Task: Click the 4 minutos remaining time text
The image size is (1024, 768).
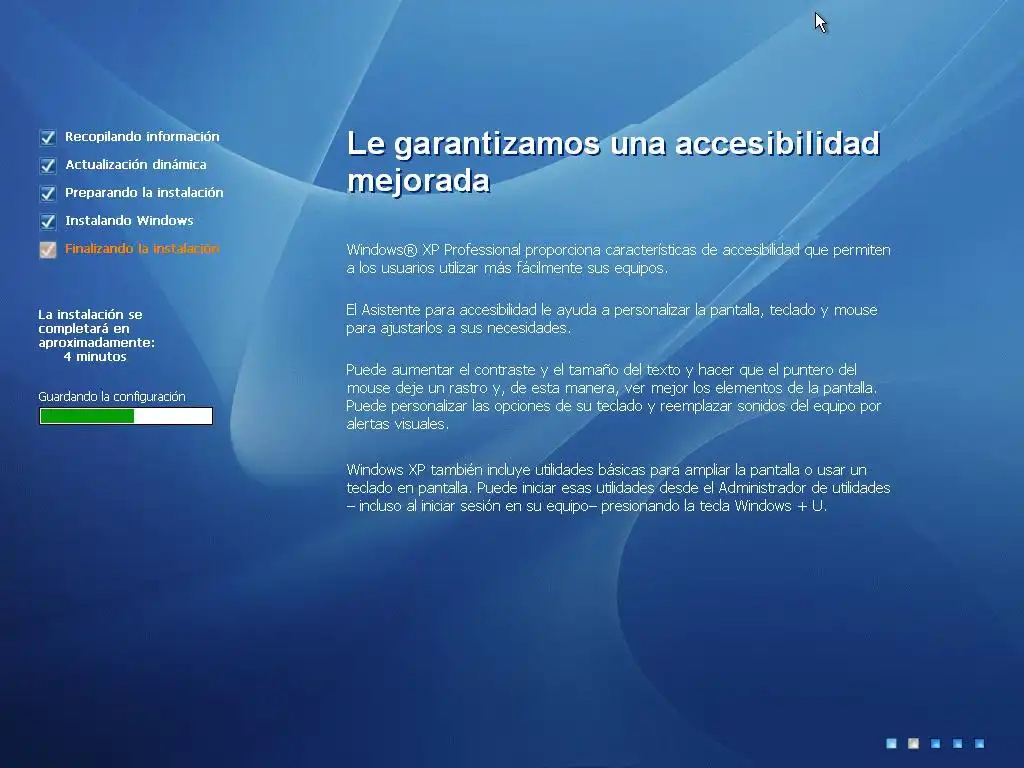Action: point(95,357)
